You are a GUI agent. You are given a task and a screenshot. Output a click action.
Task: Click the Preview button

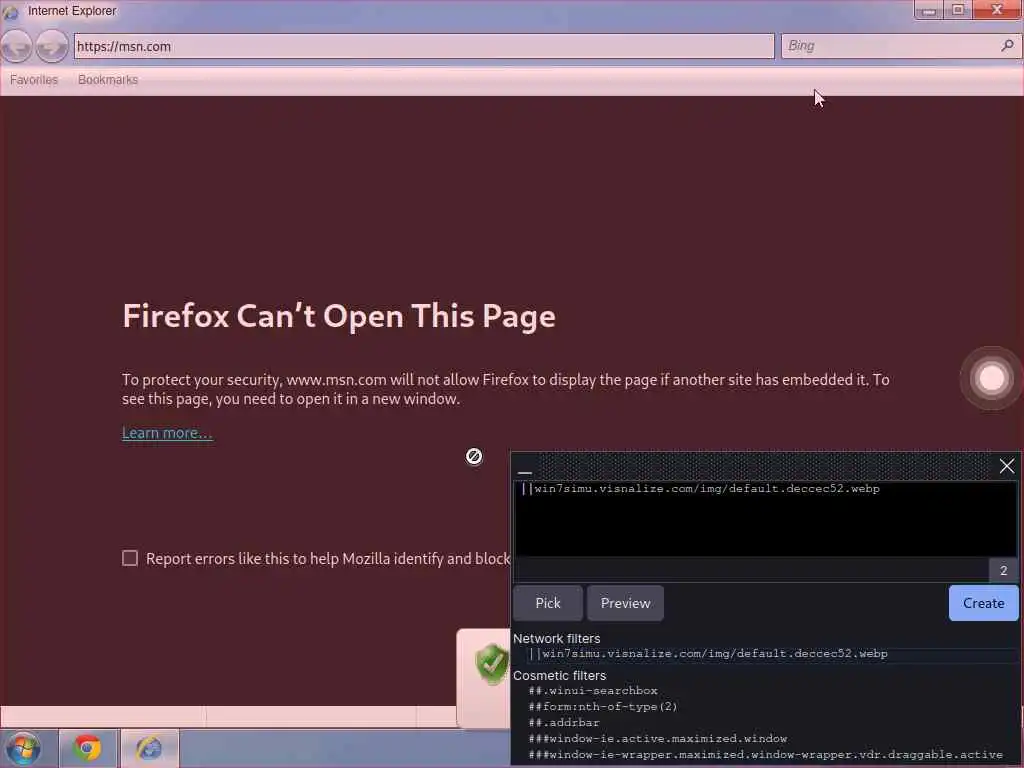(x=625, y=603)
